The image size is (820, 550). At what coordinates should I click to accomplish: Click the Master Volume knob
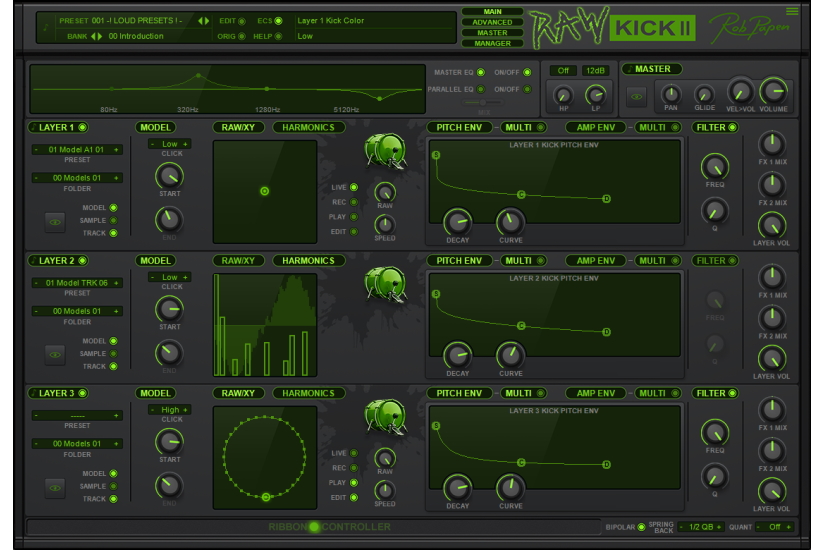click(x=773, y=91)
